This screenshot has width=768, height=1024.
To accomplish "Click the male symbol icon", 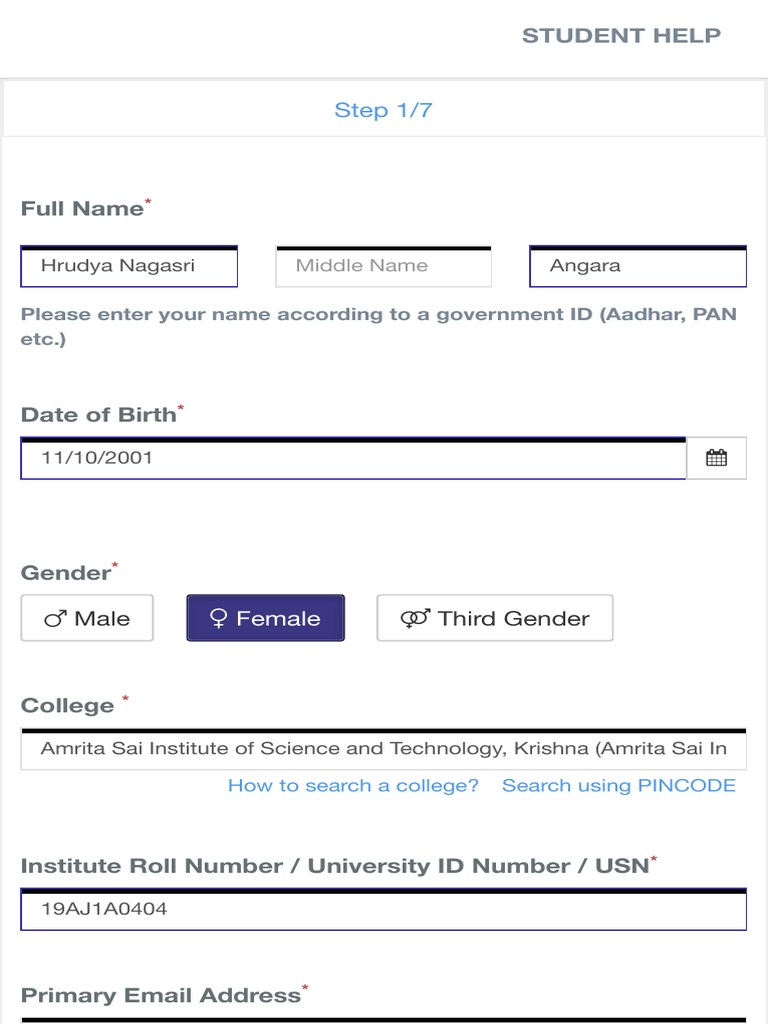I will click(55, 619).
